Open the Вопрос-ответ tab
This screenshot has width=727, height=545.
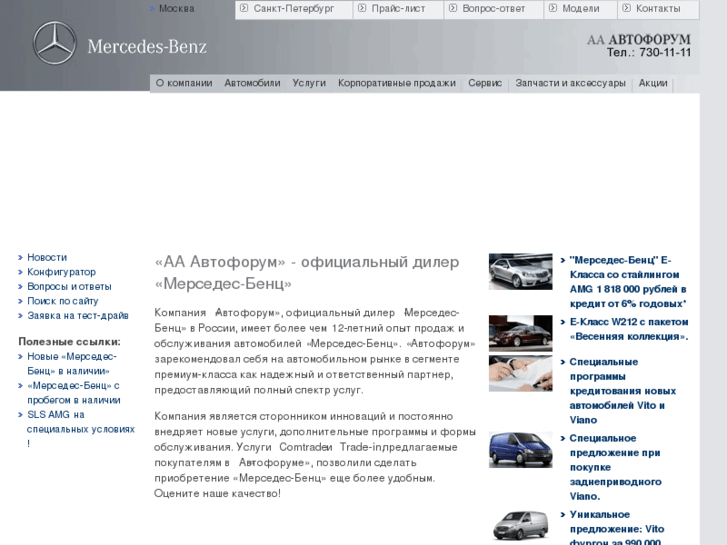[x=493, y=9]
